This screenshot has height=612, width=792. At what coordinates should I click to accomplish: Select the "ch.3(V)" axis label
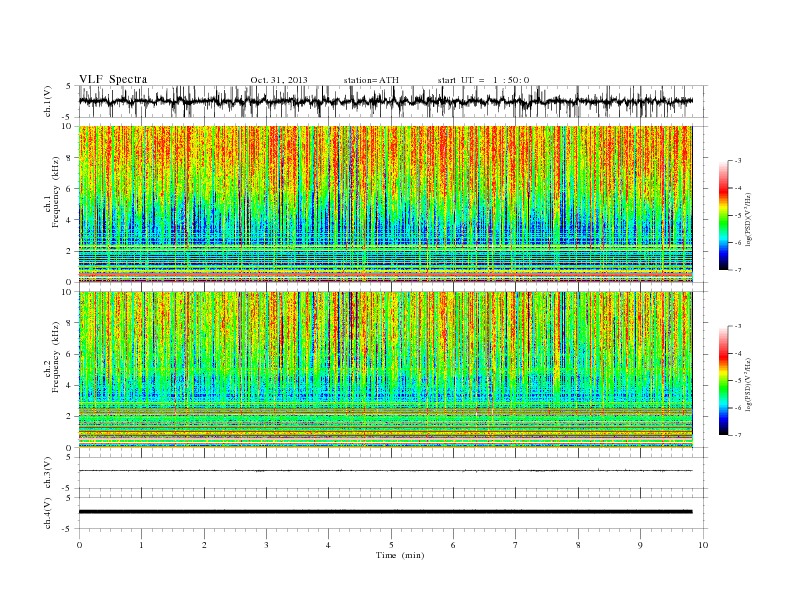48,473
